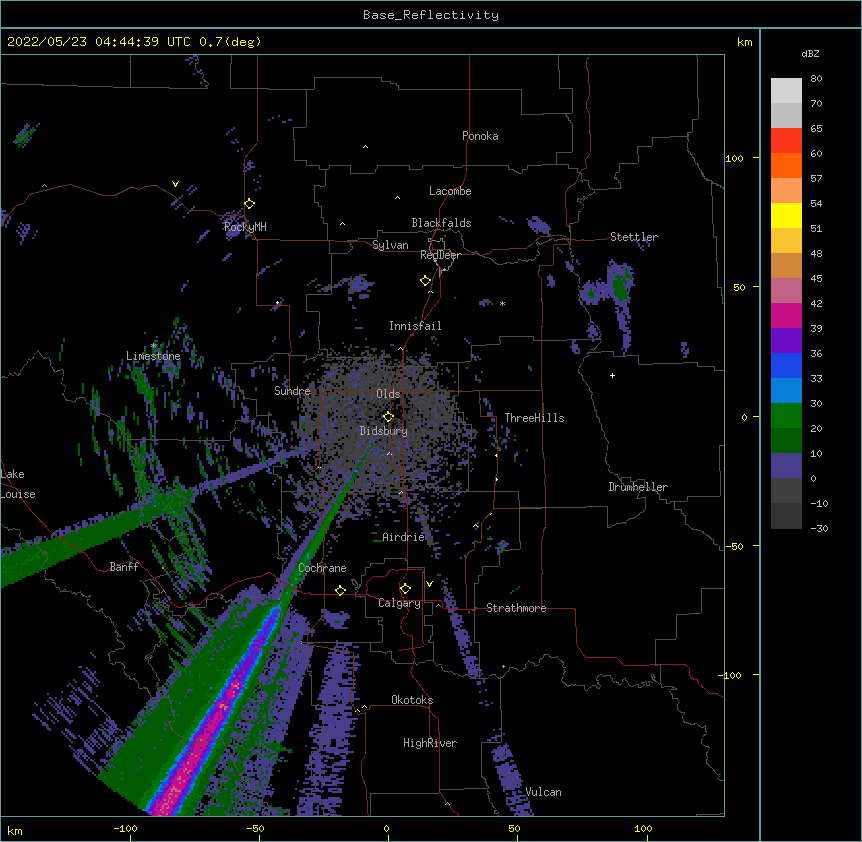The width and height of the screenshot is (862, 842).
Task: Click the Airdrie city label
Action: (x=404, y=537)
